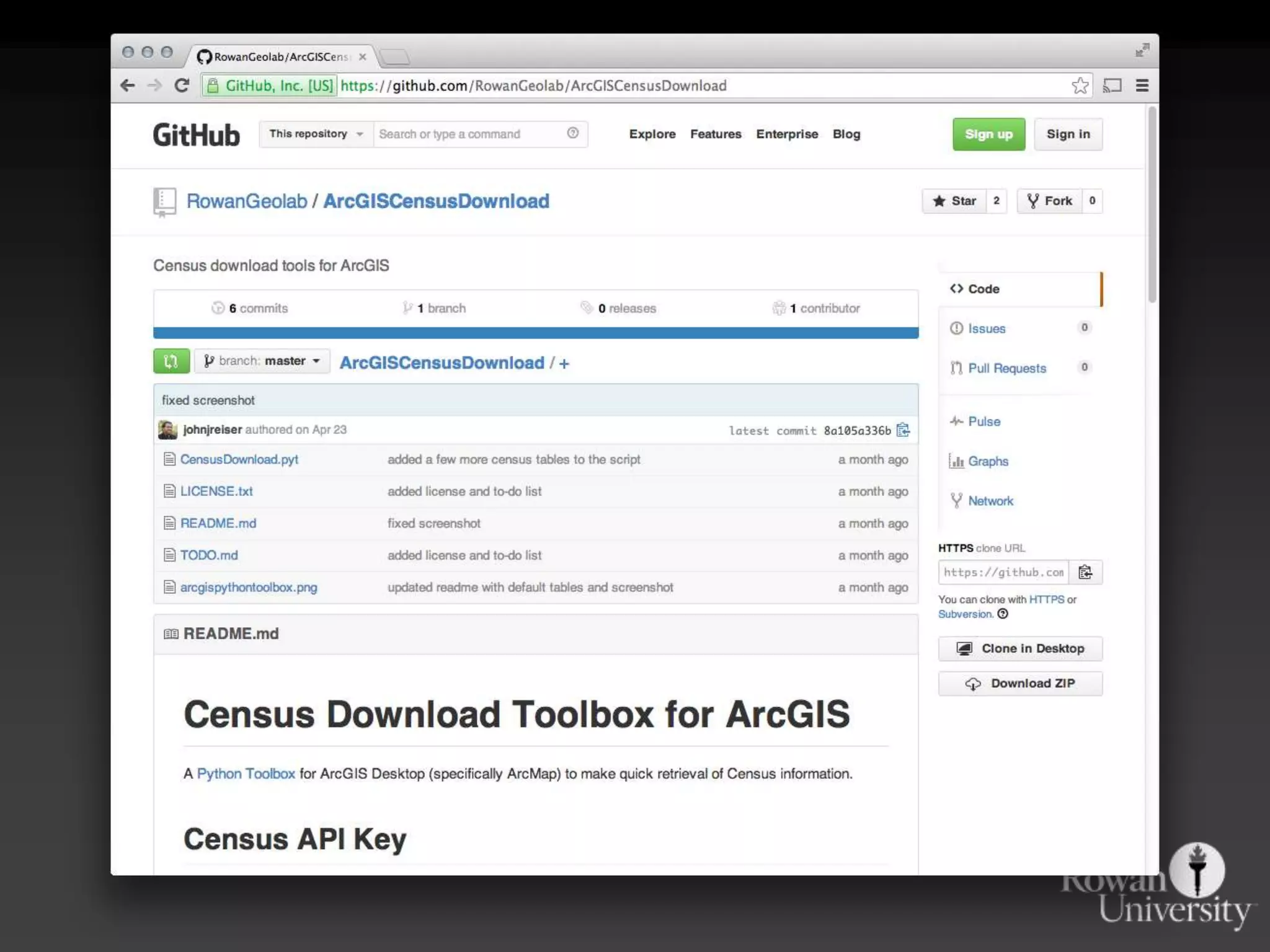Click the browser back arrow
This screenshot has height=952, width=1270.
[x=128, y=86]
